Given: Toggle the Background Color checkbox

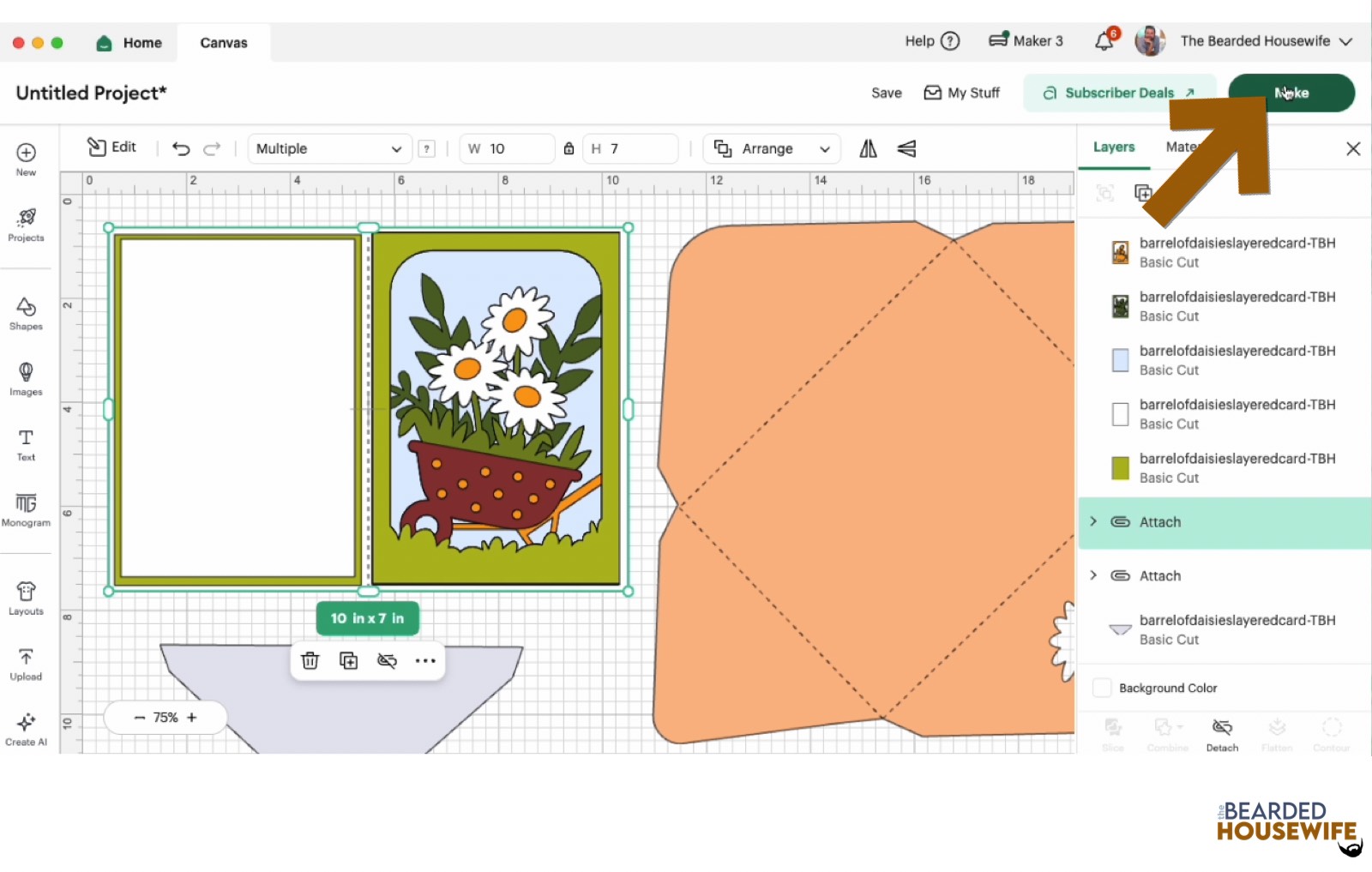Looking at the screenshot, I should pos(1102,688).
